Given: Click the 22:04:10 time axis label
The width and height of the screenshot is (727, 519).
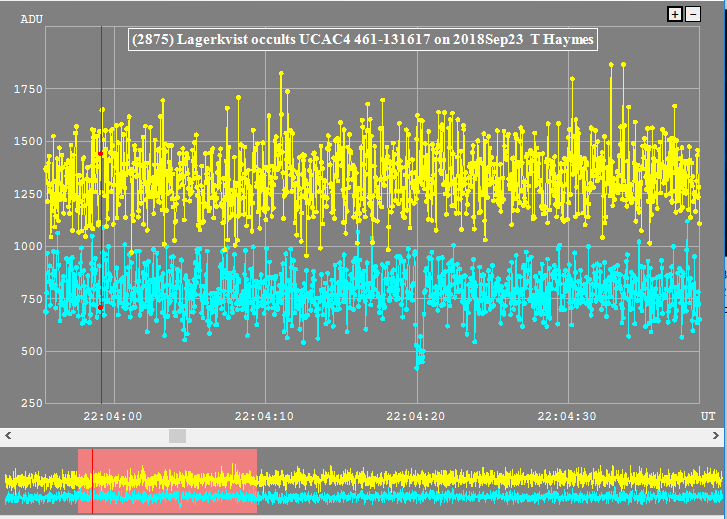Looking at the screenshot, I should pyautogui.click(x=264, y=416).
